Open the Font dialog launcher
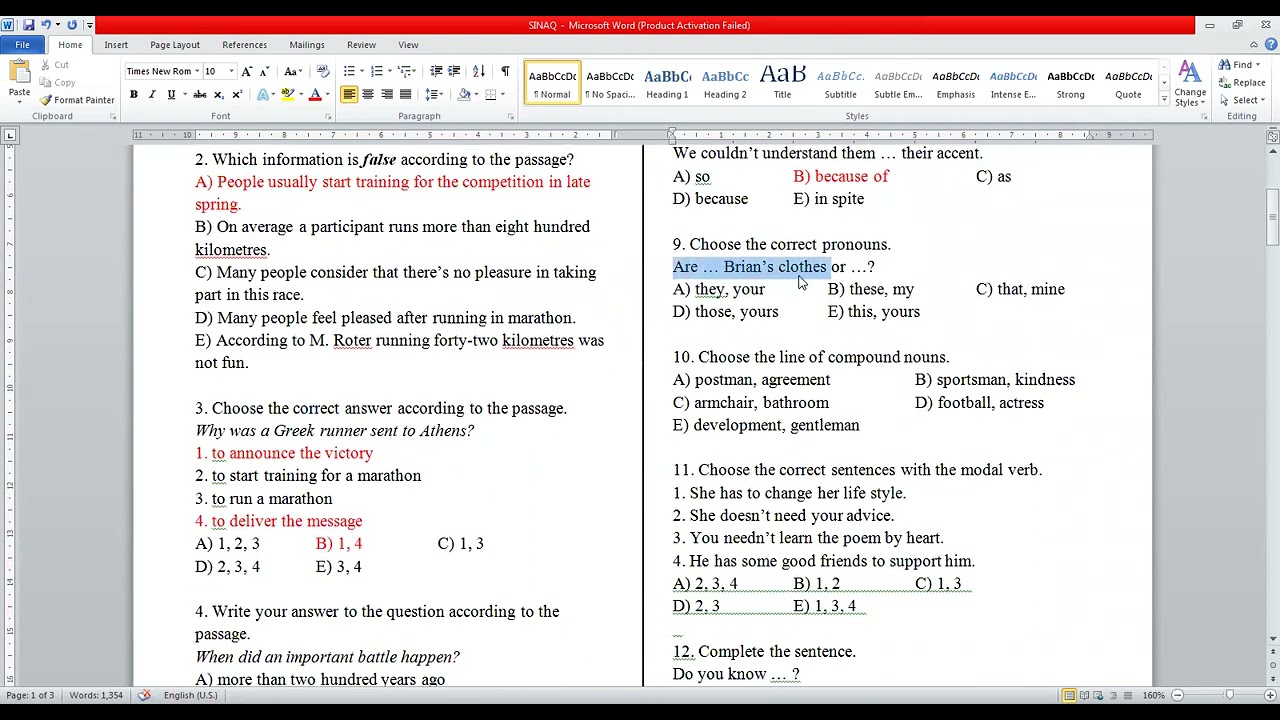Screen dimensions: 1280x720 click(328, 117)
